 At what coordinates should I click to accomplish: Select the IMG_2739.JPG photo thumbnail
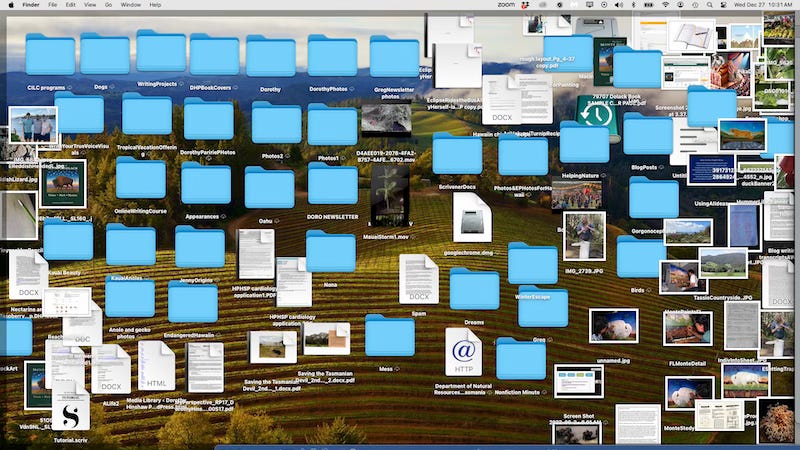[x=584, y=236]
